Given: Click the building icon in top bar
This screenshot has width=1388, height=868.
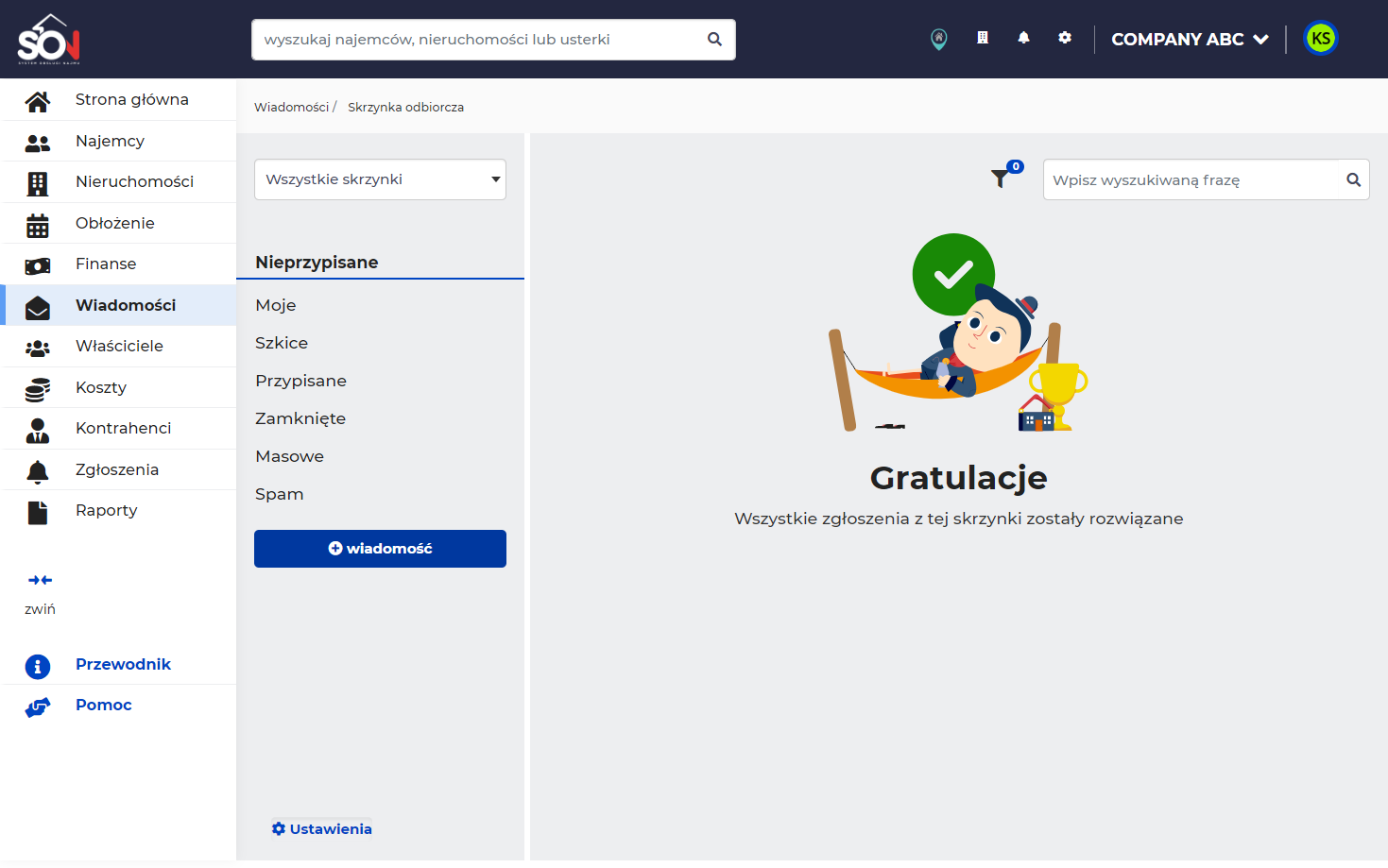Looking at the screenshot, I should click(983, 38).
